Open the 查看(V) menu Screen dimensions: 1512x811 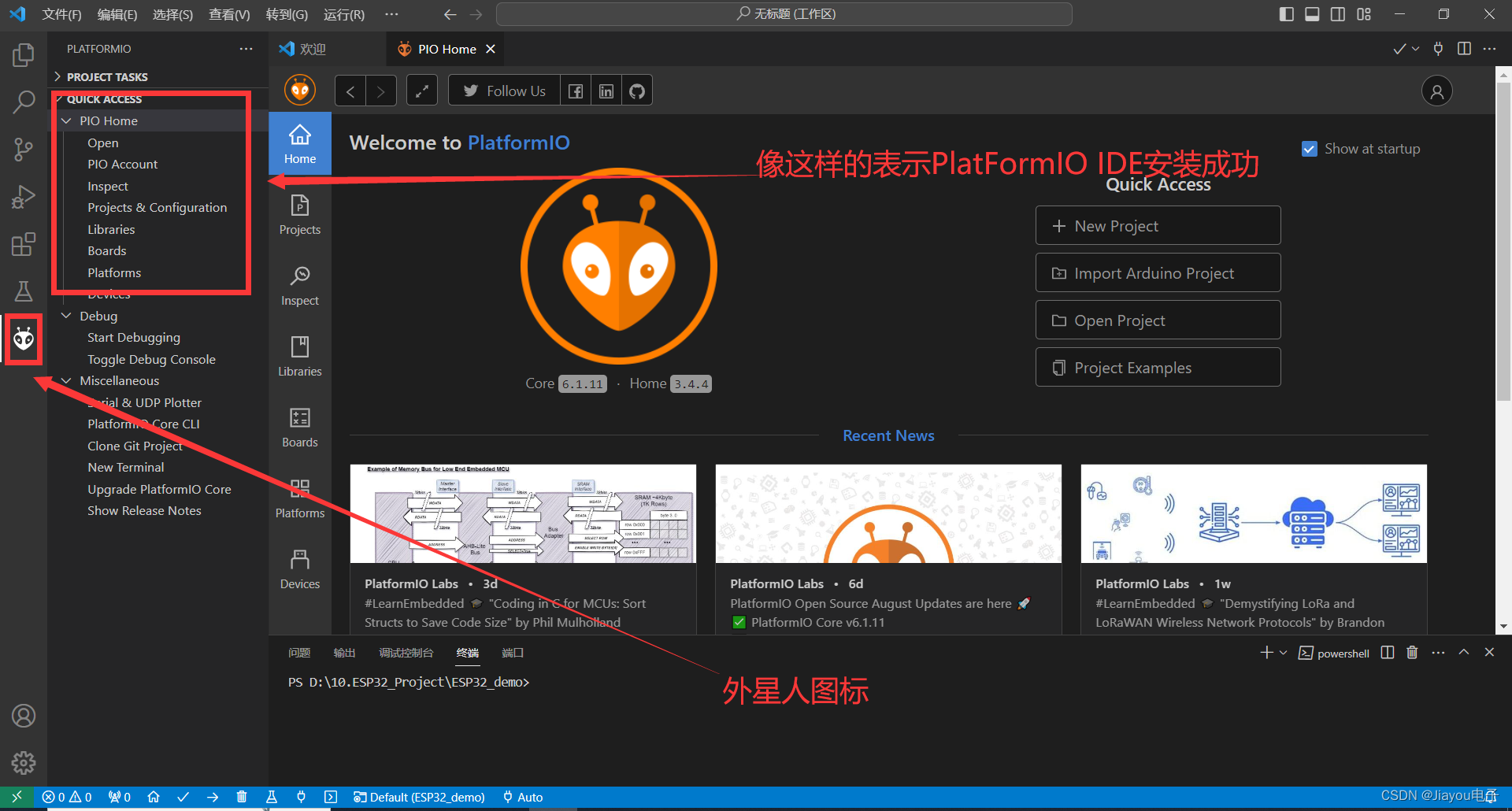(x=229, y=14)
